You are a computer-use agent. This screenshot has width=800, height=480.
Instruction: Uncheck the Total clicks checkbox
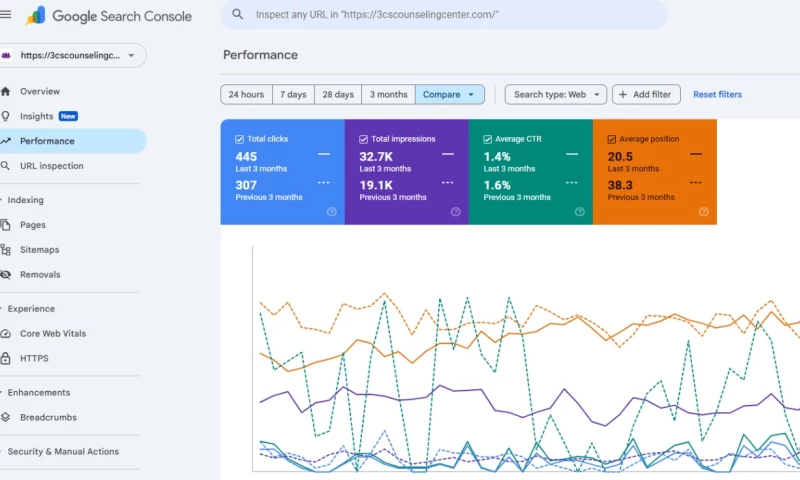coord(239,139)
